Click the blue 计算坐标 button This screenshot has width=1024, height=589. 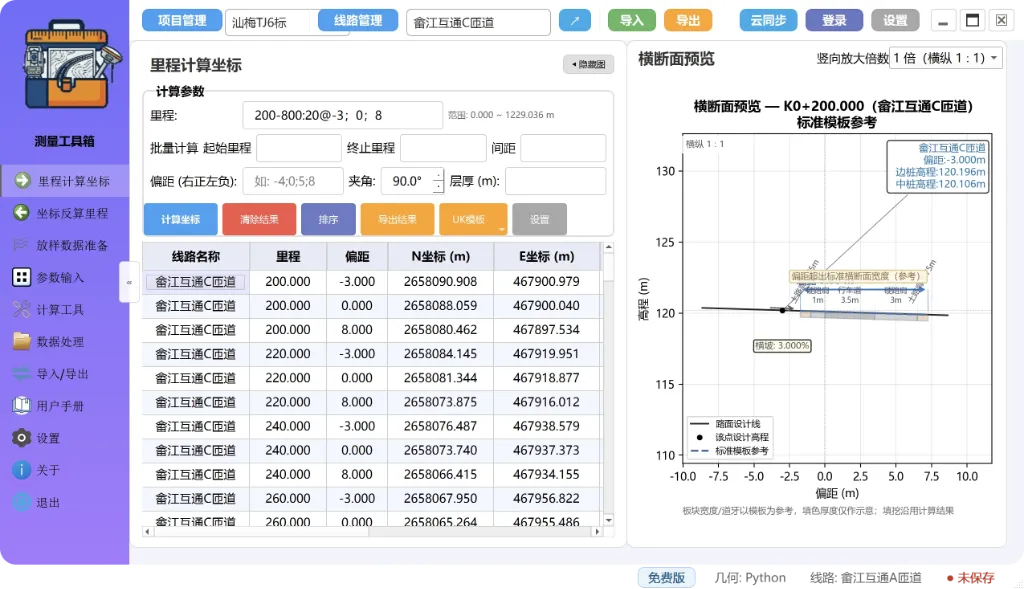[181, 219]
